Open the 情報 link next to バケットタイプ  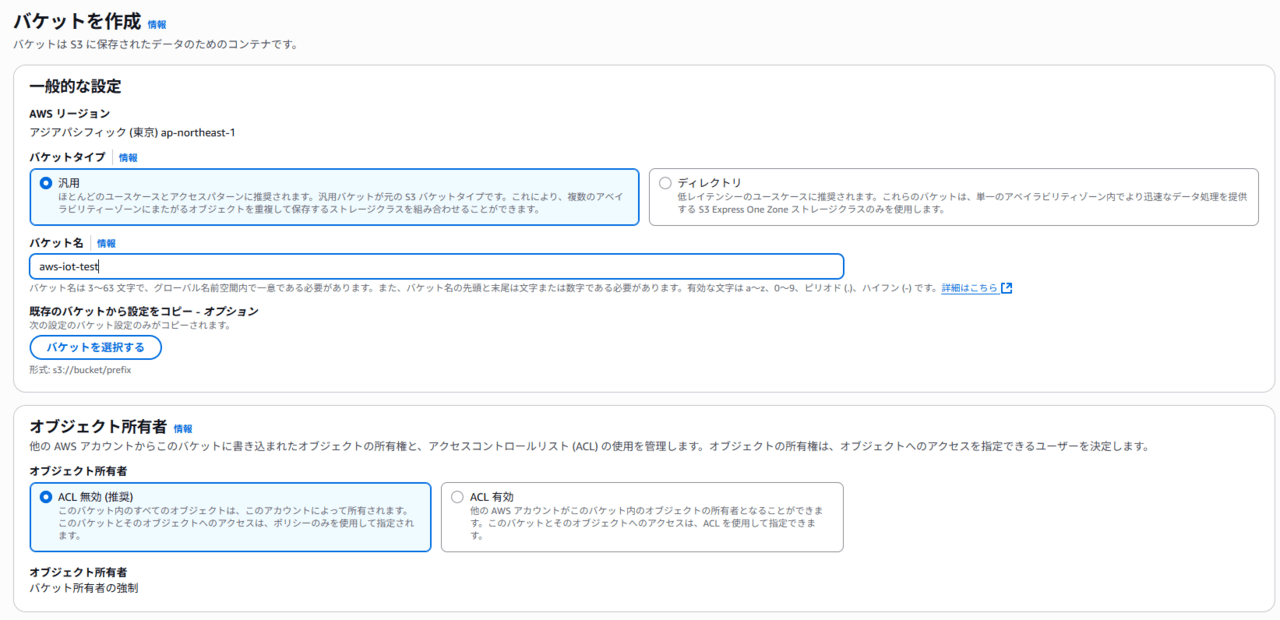pos(128,158)
